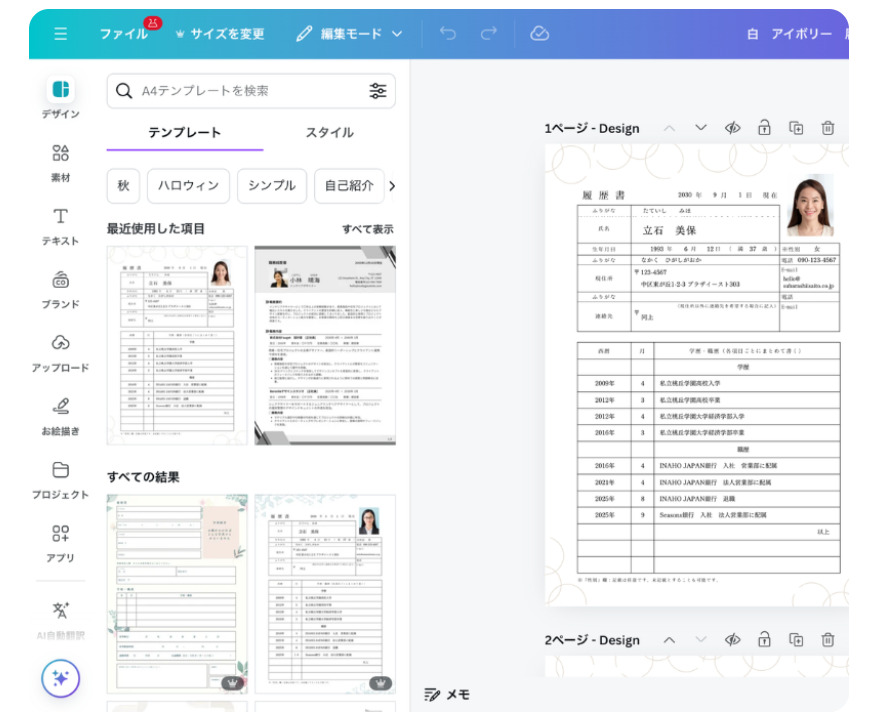Click the search filter sliders icon
Screen dimensions: 888x727
coord(377,91)
